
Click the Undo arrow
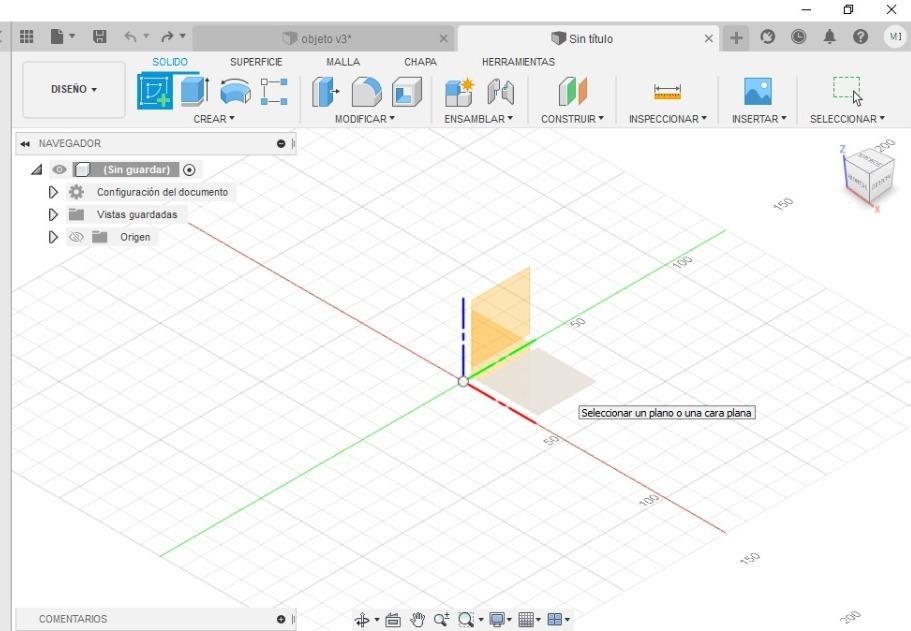(130, 37)
